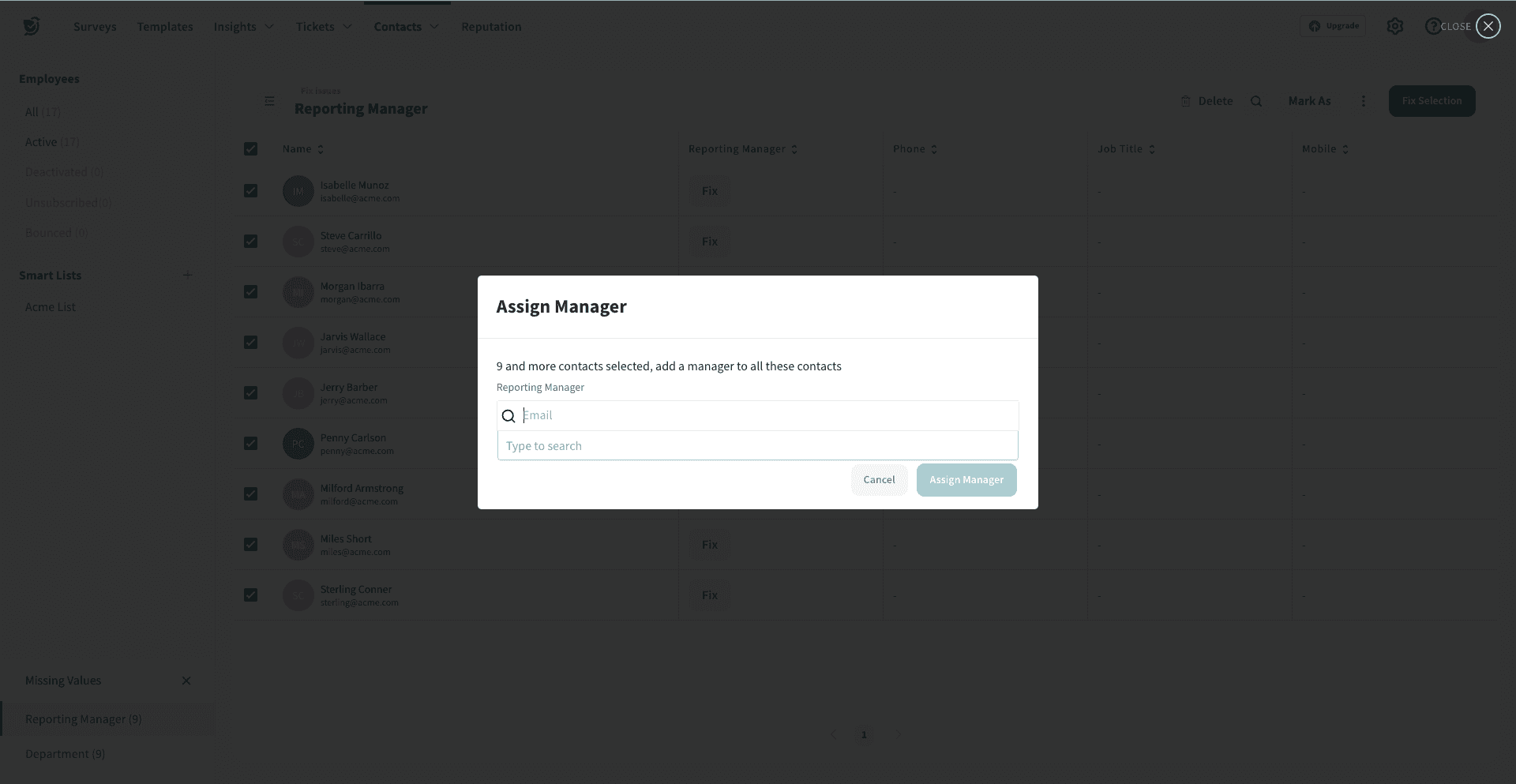The width and height of the screenshot is (1516, 784).
Task: Go to the Surveys tab
Action: [x=95, y=27]
